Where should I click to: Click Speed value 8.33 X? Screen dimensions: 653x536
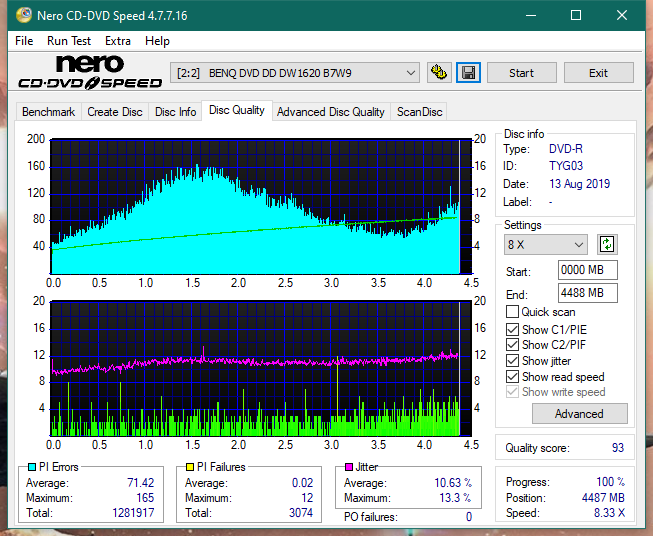pyautogui.click(x=609, y=513)
